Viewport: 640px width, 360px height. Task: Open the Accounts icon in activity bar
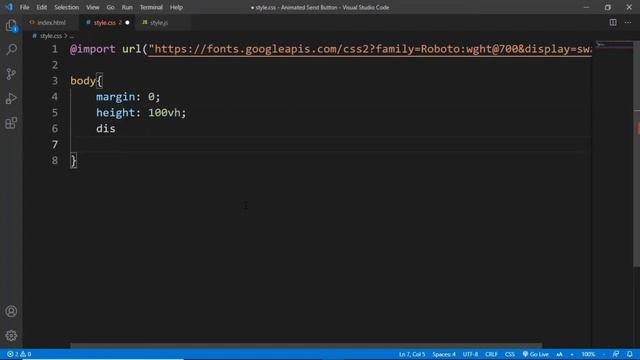[x=11, y=311]
